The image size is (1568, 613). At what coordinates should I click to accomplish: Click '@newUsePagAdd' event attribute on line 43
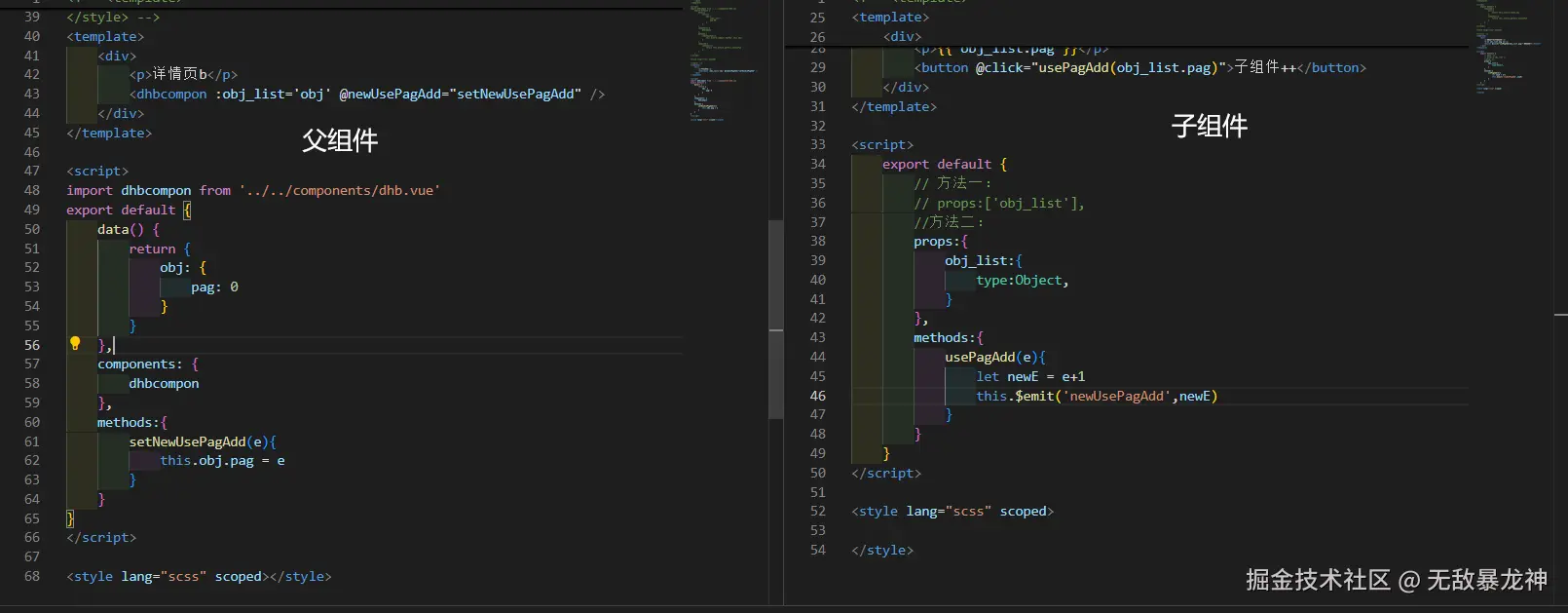click(x=390, y=94)
